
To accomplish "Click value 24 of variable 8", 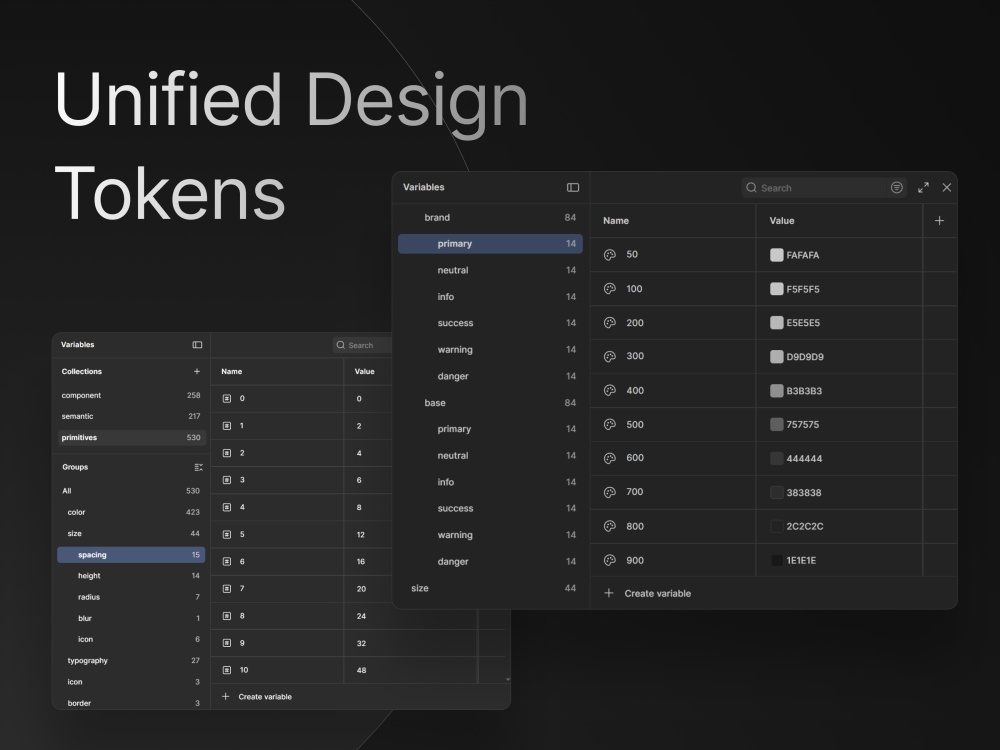I will pyautogui.click(x=361, y=616).
